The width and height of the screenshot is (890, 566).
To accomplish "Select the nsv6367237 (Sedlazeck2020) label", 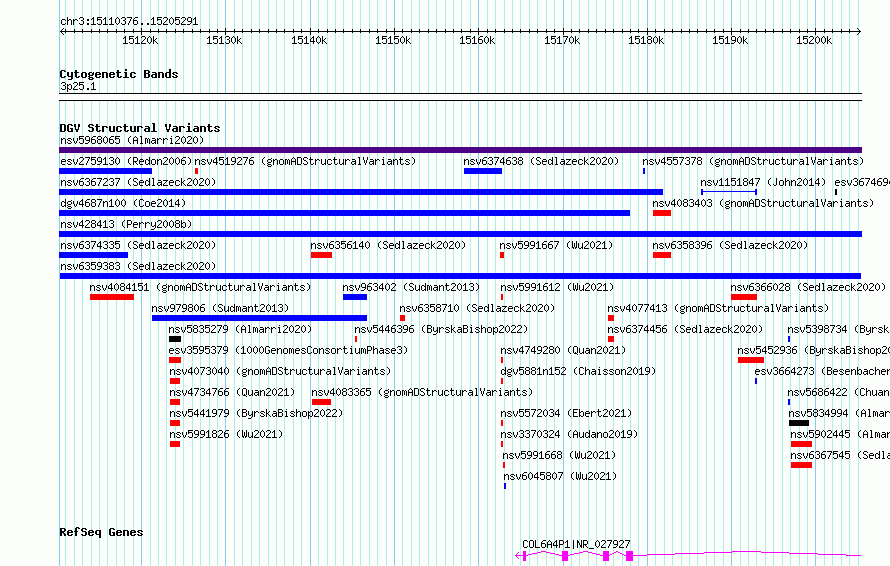I will tap(138, 182).
